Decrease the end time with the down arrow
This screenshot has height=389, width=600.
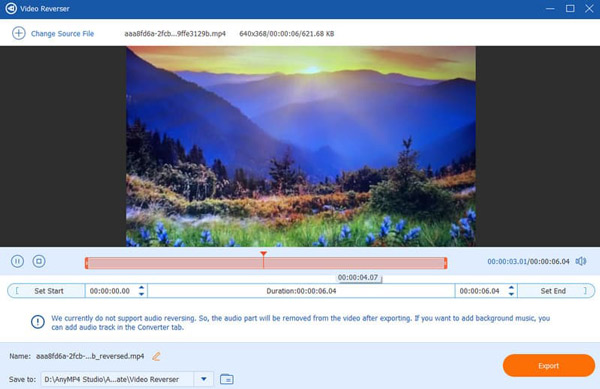512,294
